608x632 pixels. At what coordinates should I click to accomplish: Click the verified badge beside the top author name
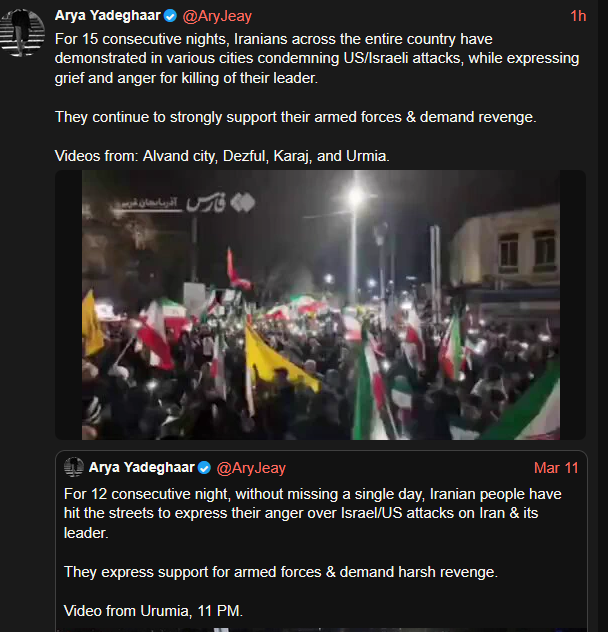tap(171, 16)
